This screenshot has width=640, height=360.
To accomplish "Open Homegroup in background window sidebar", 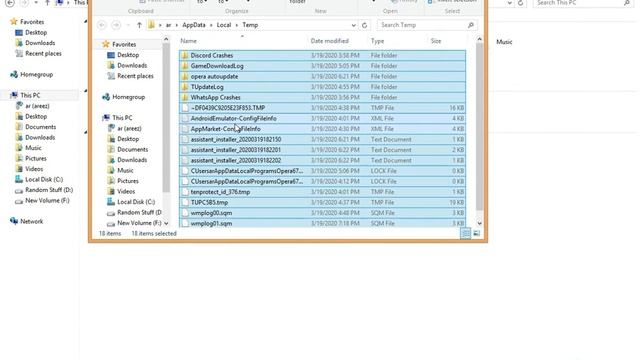I will (32, 75).
